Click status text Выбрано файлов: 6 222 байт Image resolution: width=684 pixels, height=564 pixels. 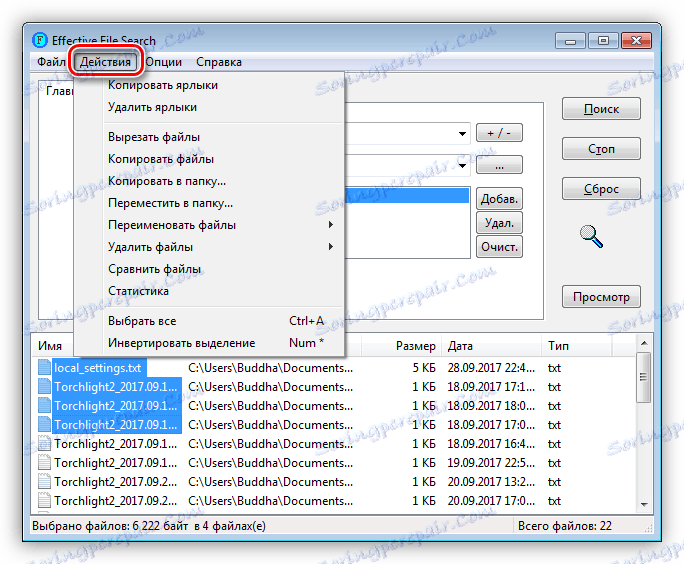[110, 526]
